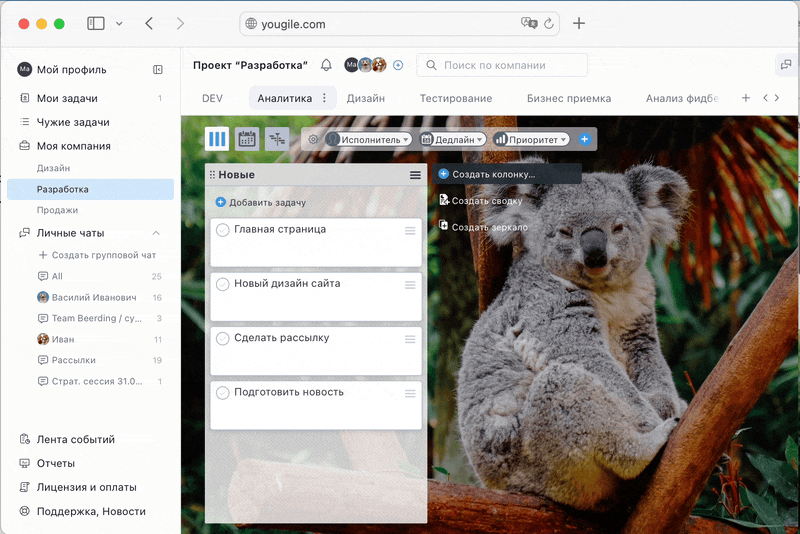Switch to the kanban board view icon
This screenshot has width=800, height=534.
[x=217, y=139]
